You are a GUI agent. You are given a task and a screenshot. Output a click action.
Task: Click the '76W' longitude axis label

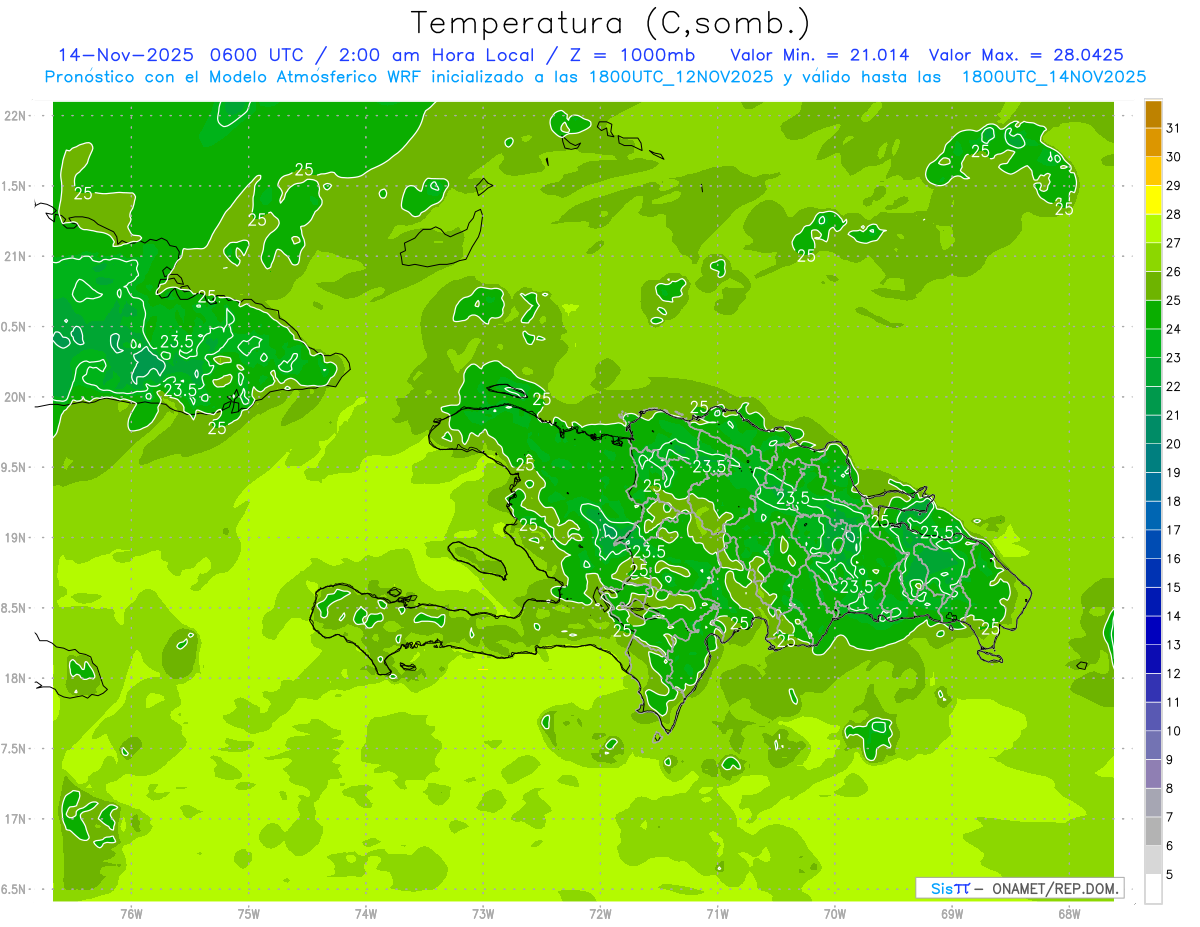click(131, 914)
